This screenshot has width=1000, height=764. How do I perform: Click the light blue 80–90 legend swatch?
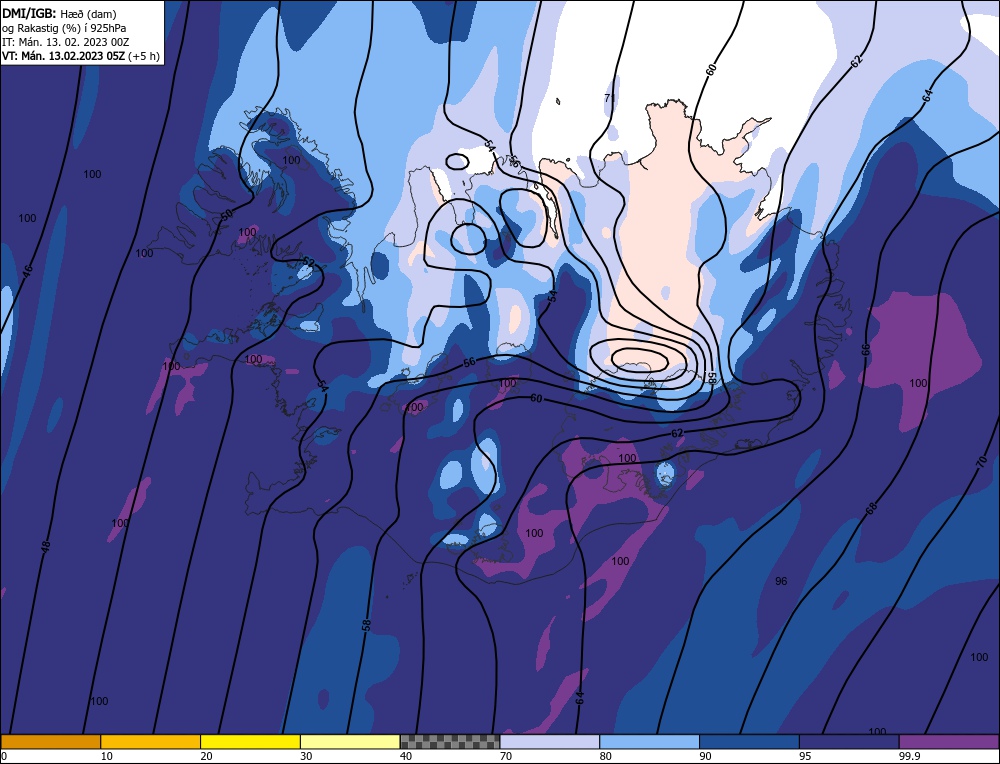click(649, 741)
